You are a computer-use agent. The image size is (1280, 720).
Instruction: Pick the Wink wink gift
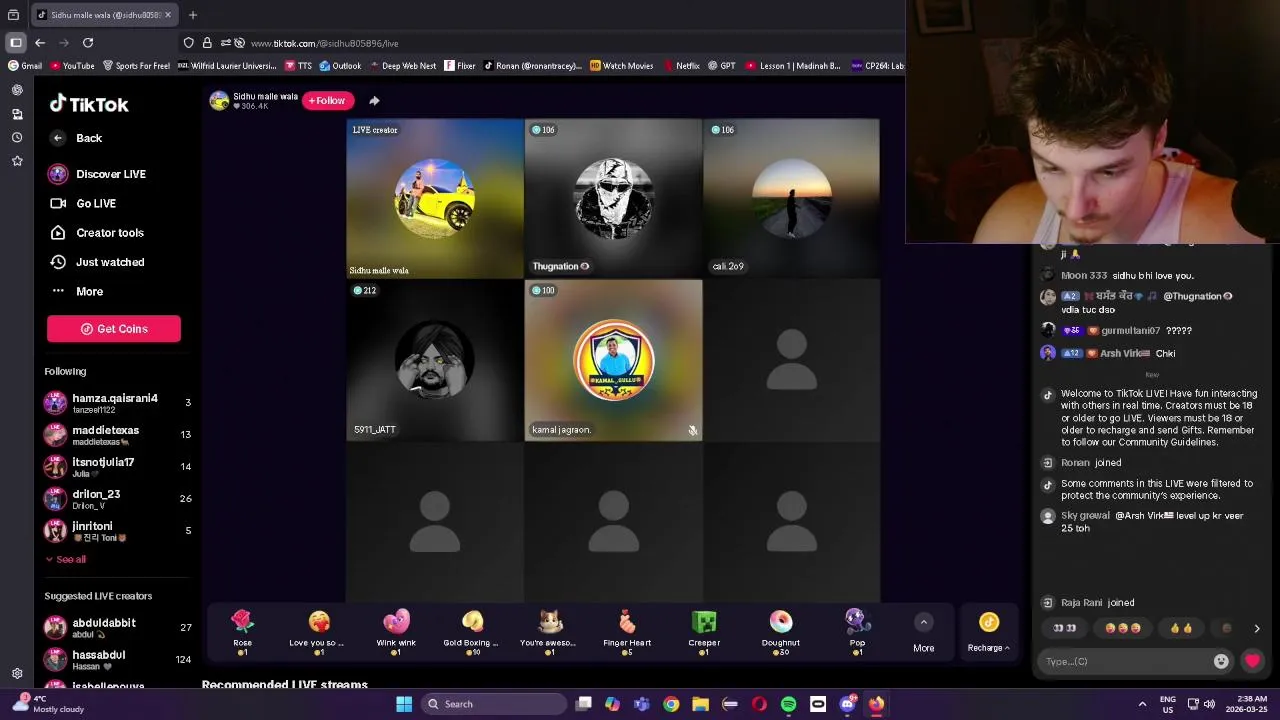[396, 632]
